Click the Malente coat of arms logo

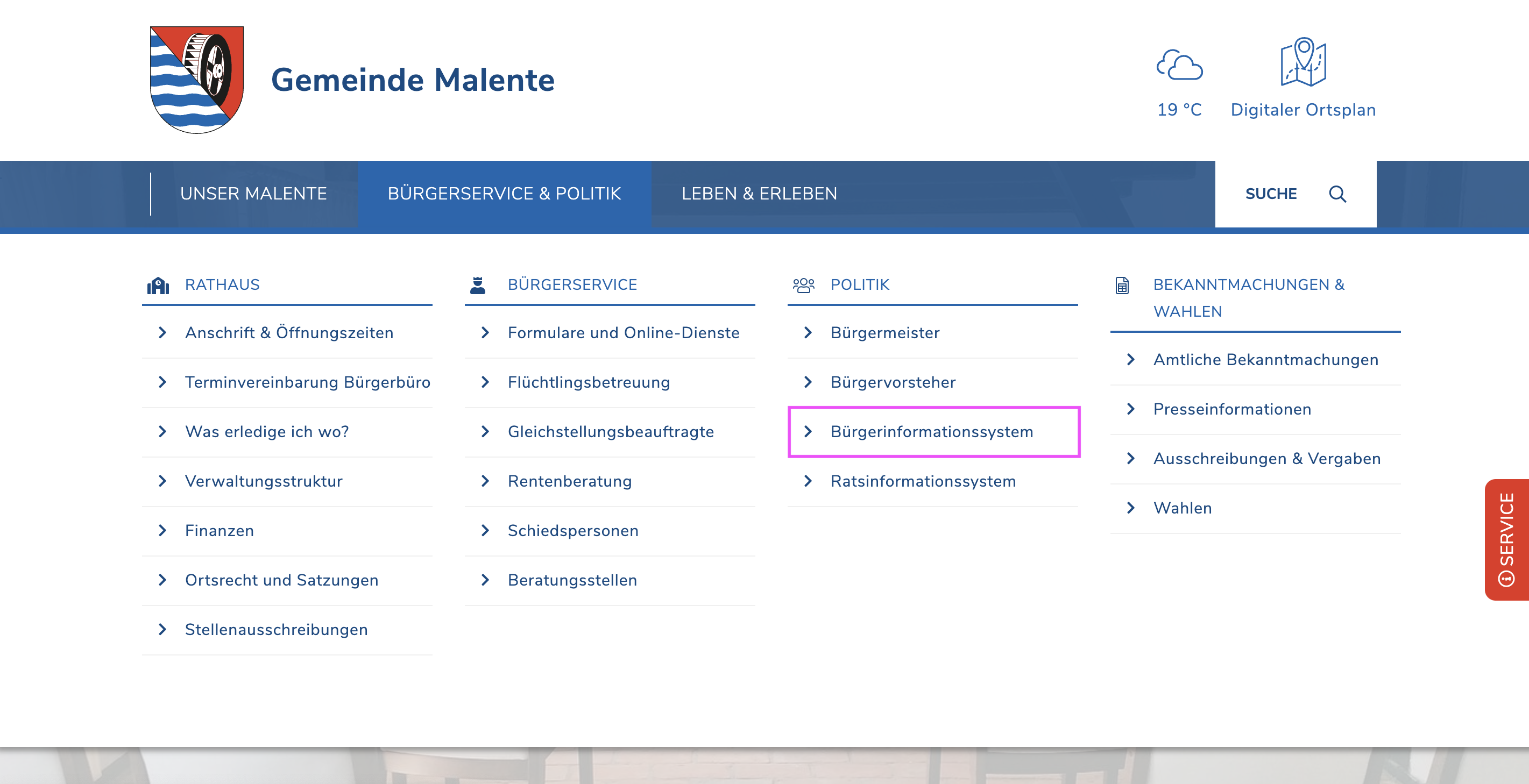196,80
